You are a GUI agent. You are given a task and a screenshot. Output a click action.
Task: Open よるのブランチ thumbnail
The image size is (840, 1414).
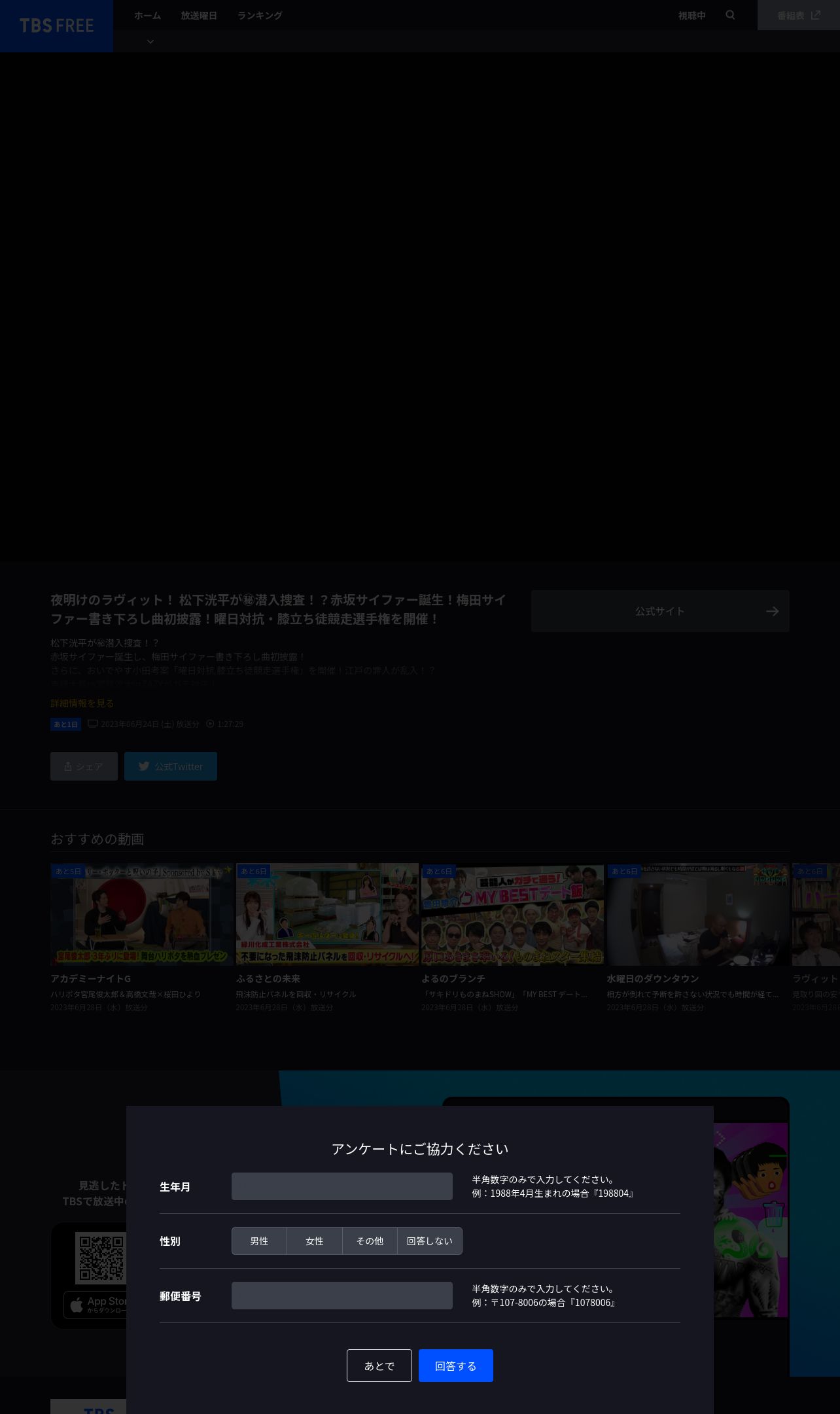tap(512, 914)
